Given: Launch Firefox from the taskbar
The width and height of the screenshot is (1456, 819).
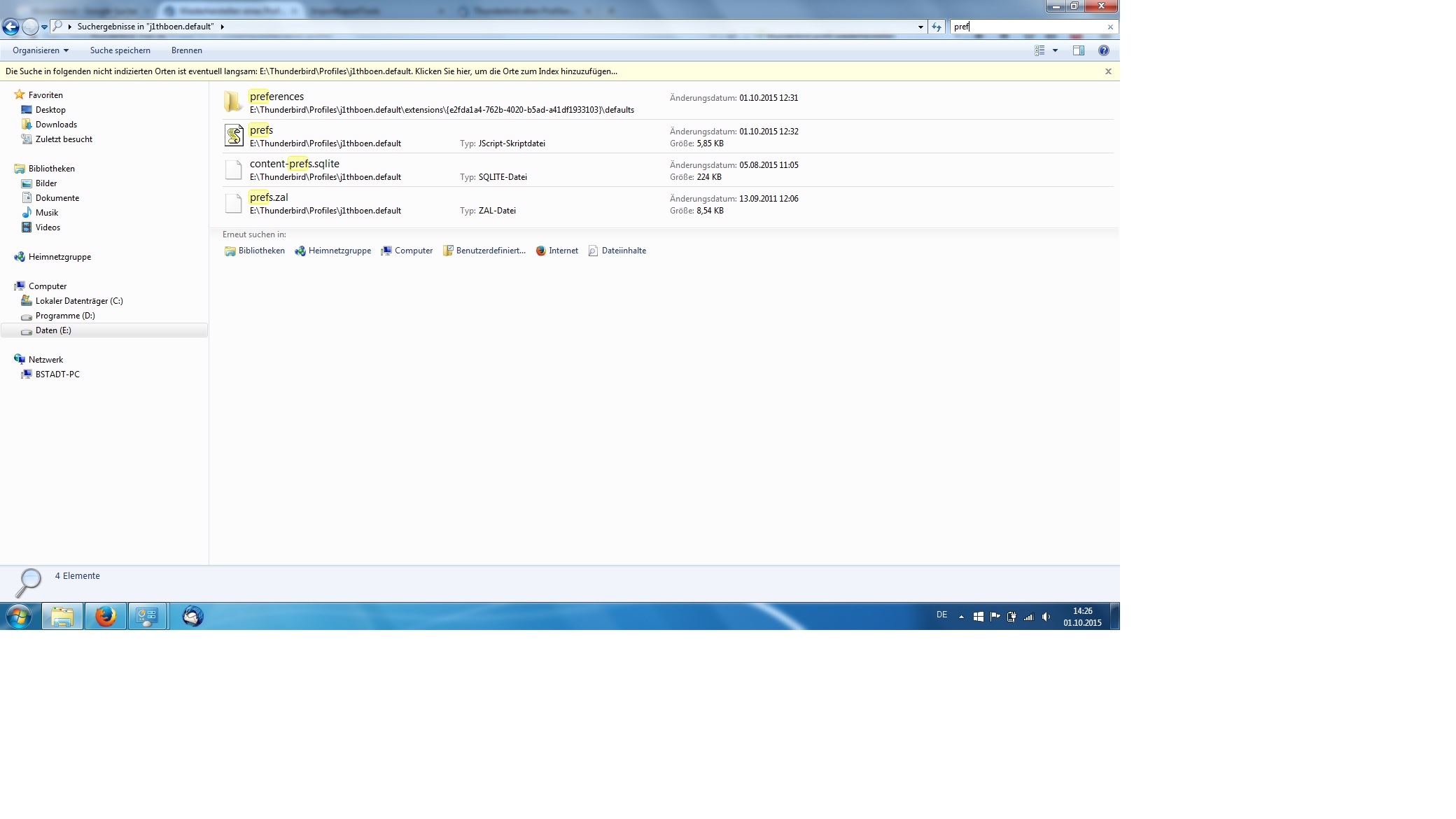Looking at the screenshot, I should (106, 617).
